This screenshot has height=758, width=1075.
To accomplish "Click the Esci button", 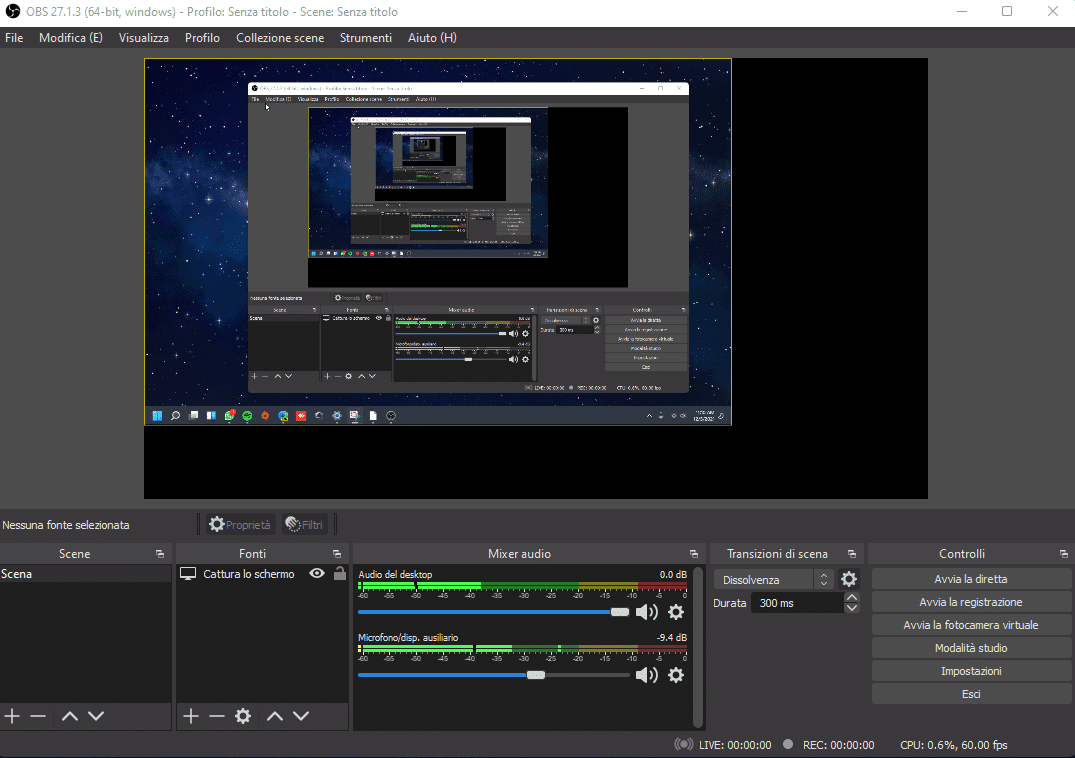I will (971, 694).
